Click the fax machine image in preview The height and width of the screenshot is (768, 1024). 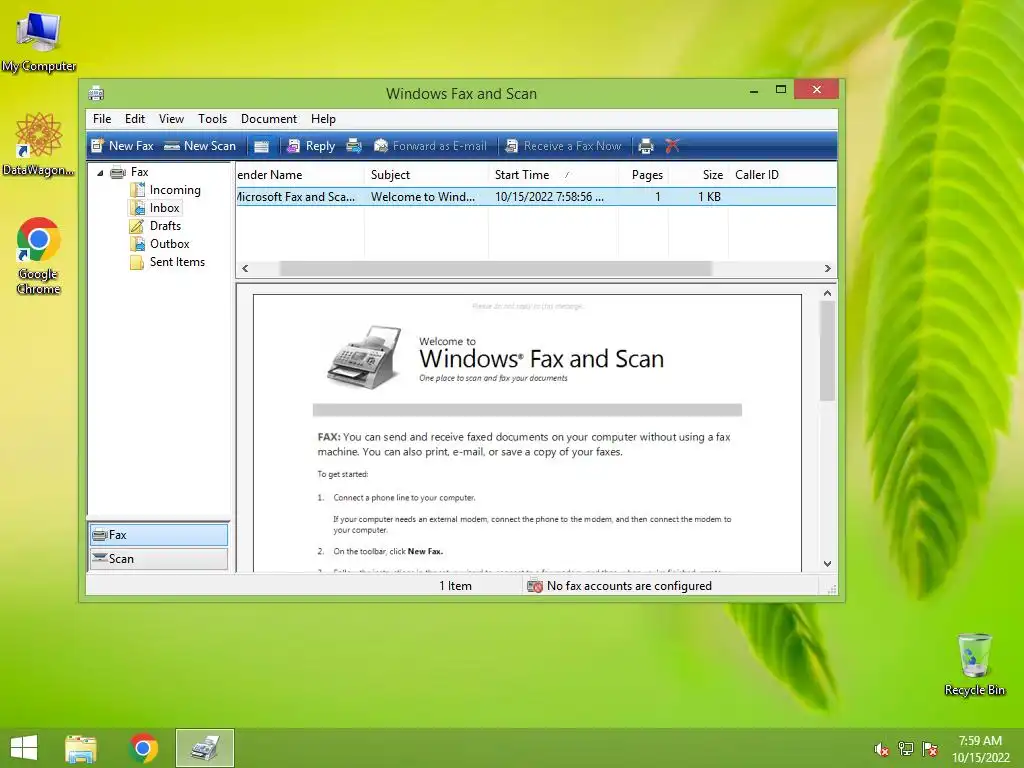pos(365,357)
